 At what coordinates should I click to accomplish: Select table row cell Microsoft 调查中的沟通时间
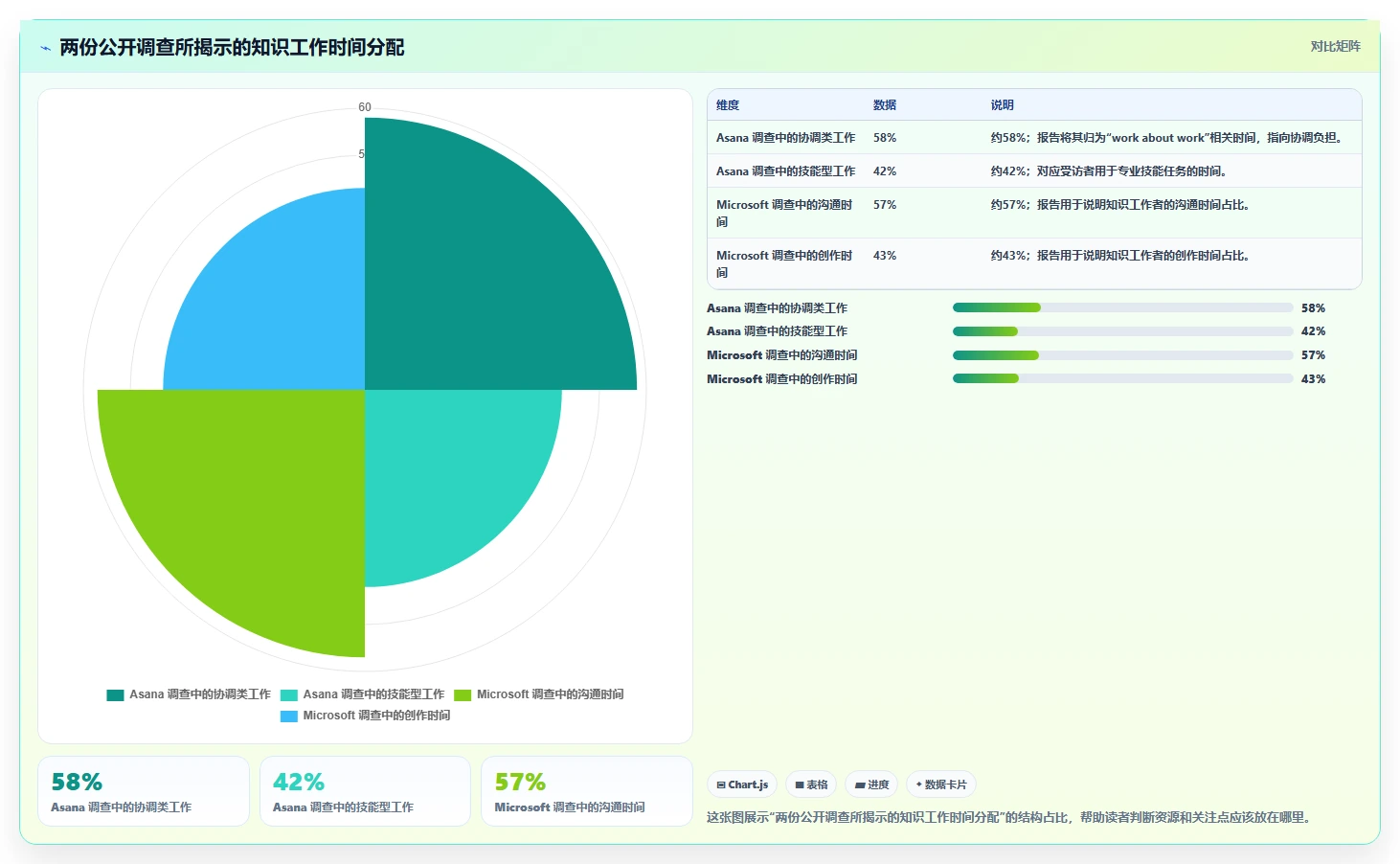pos(784,213)
